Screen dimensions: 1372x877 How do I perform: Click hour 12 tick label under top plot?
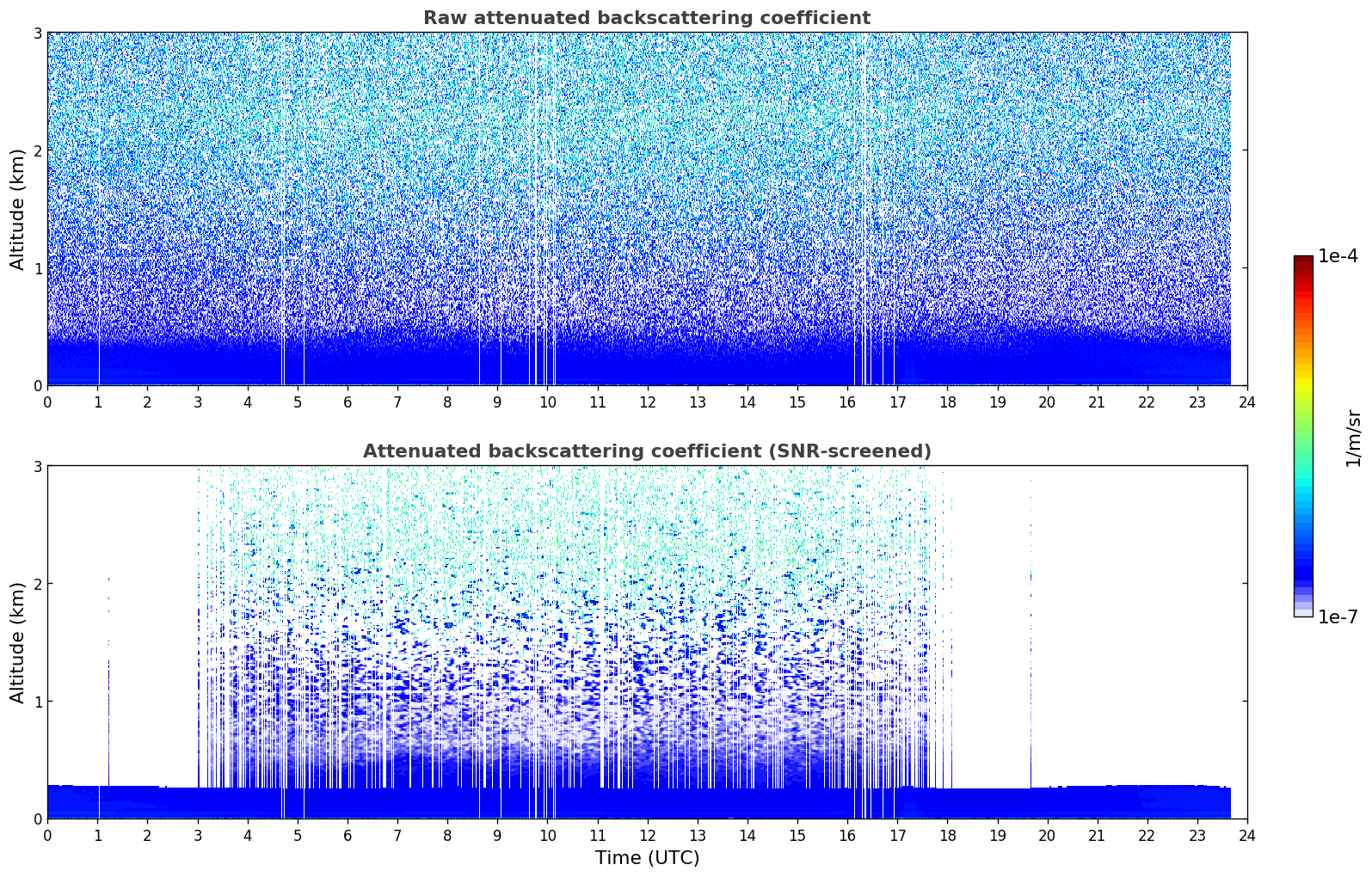[647, 402]
